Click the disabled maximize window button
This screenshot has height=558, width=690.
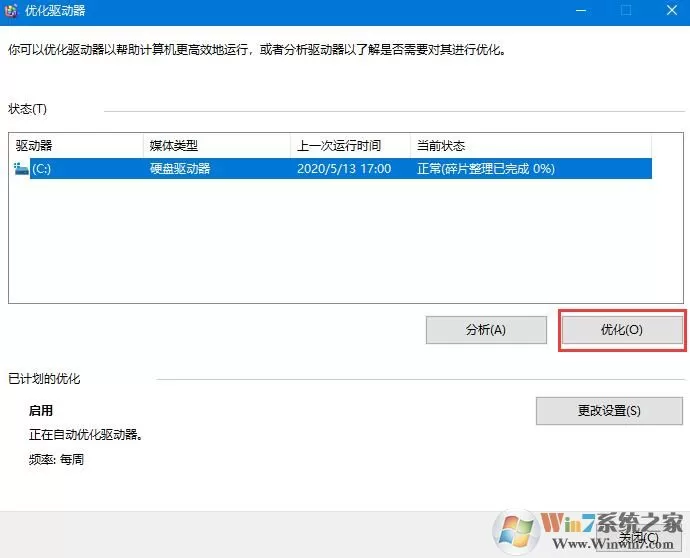click(626, 11)
